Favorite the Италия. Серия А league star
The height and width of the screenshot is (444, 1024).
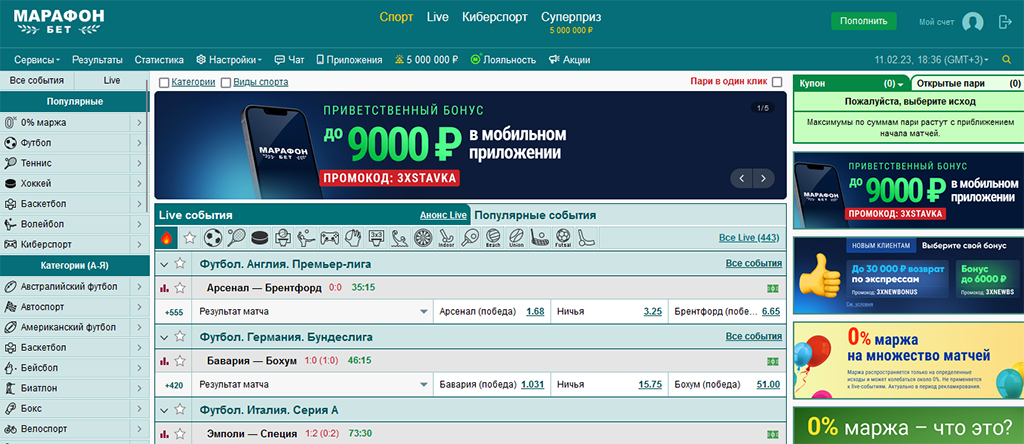click(180, 410)
